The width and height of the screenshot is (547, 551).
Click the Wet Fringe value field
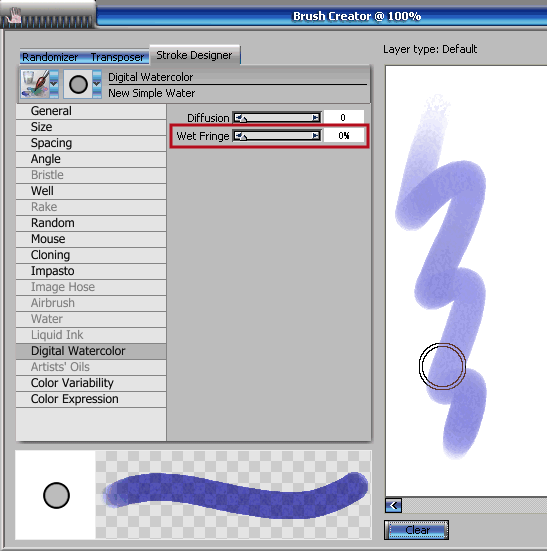tap(344, 136)
